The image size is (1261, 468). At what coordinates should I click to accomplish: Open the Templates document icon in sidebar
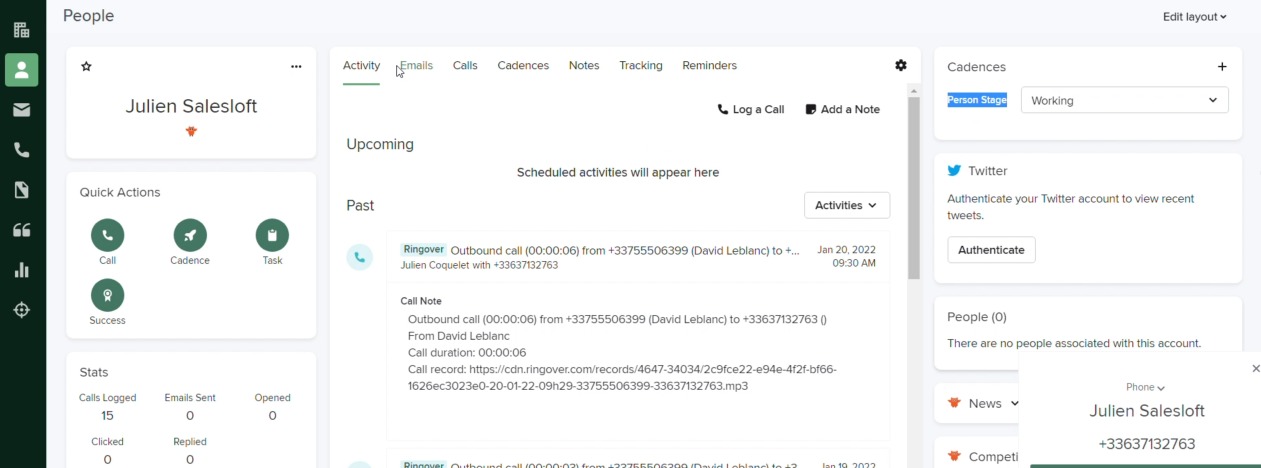21,190
